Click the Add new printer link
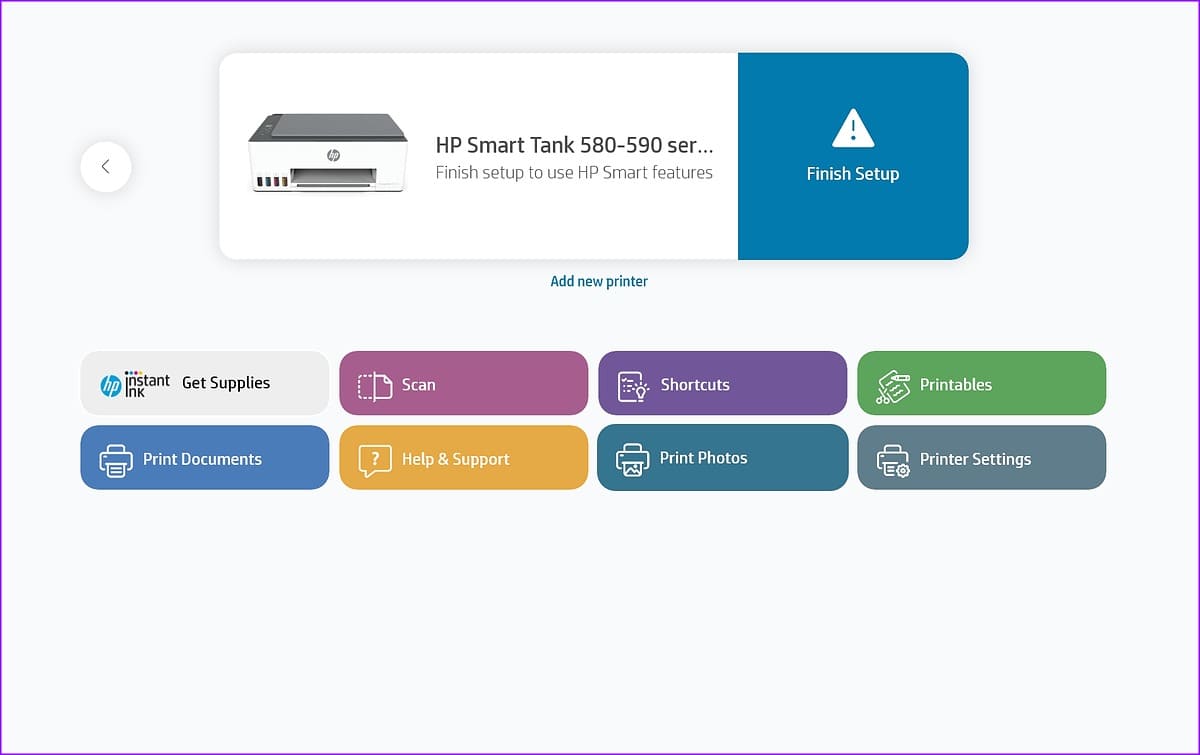 pyautogui.click(x=599, y=282)
